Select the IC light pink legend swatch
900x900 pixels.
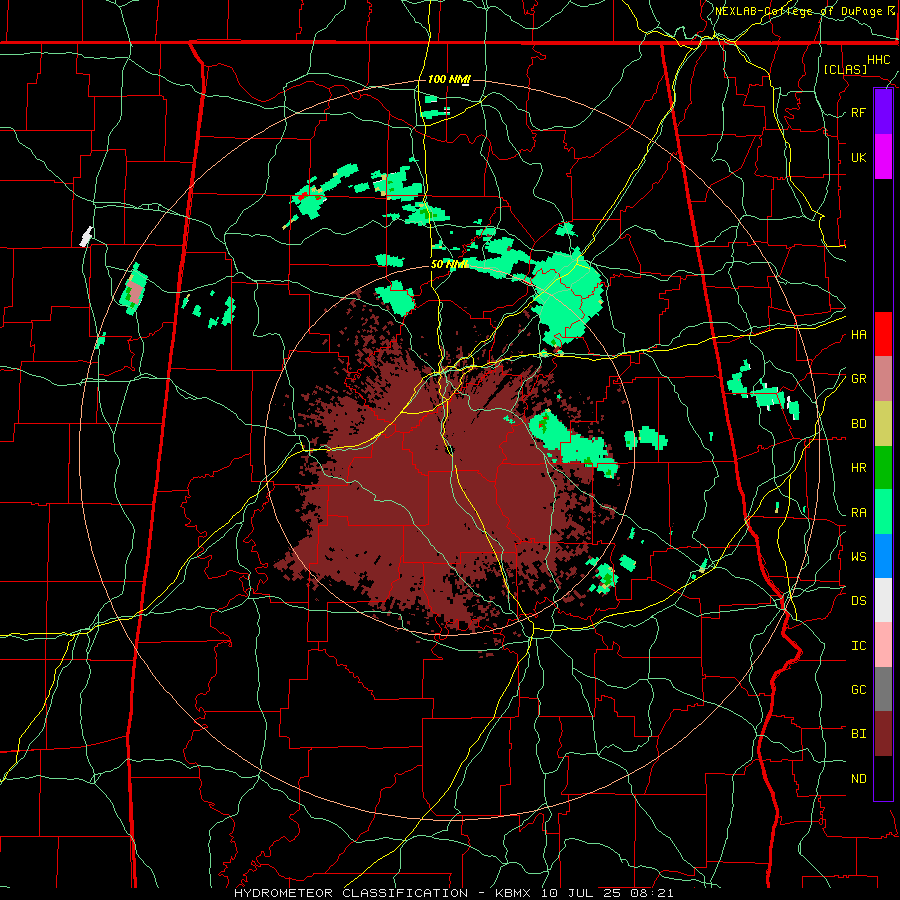883,645
